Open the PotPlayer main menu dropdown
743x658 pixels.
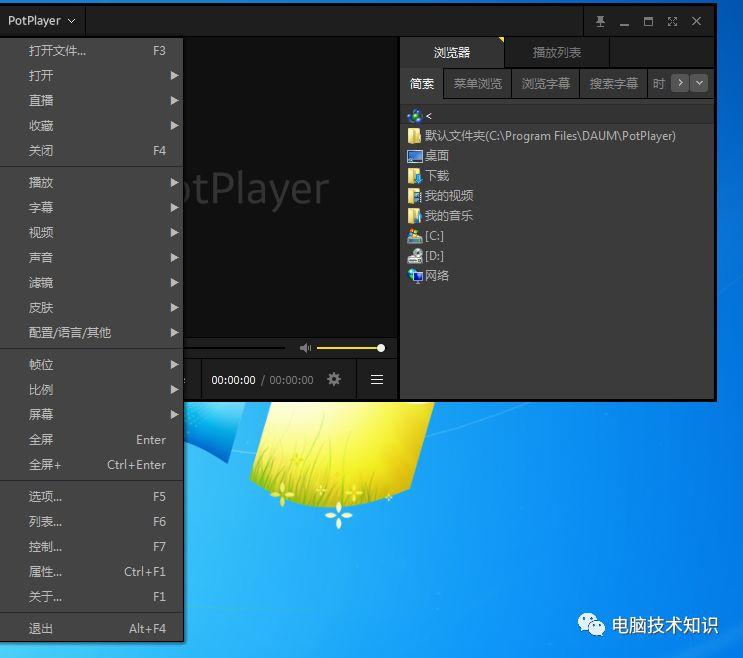point(42,21)
